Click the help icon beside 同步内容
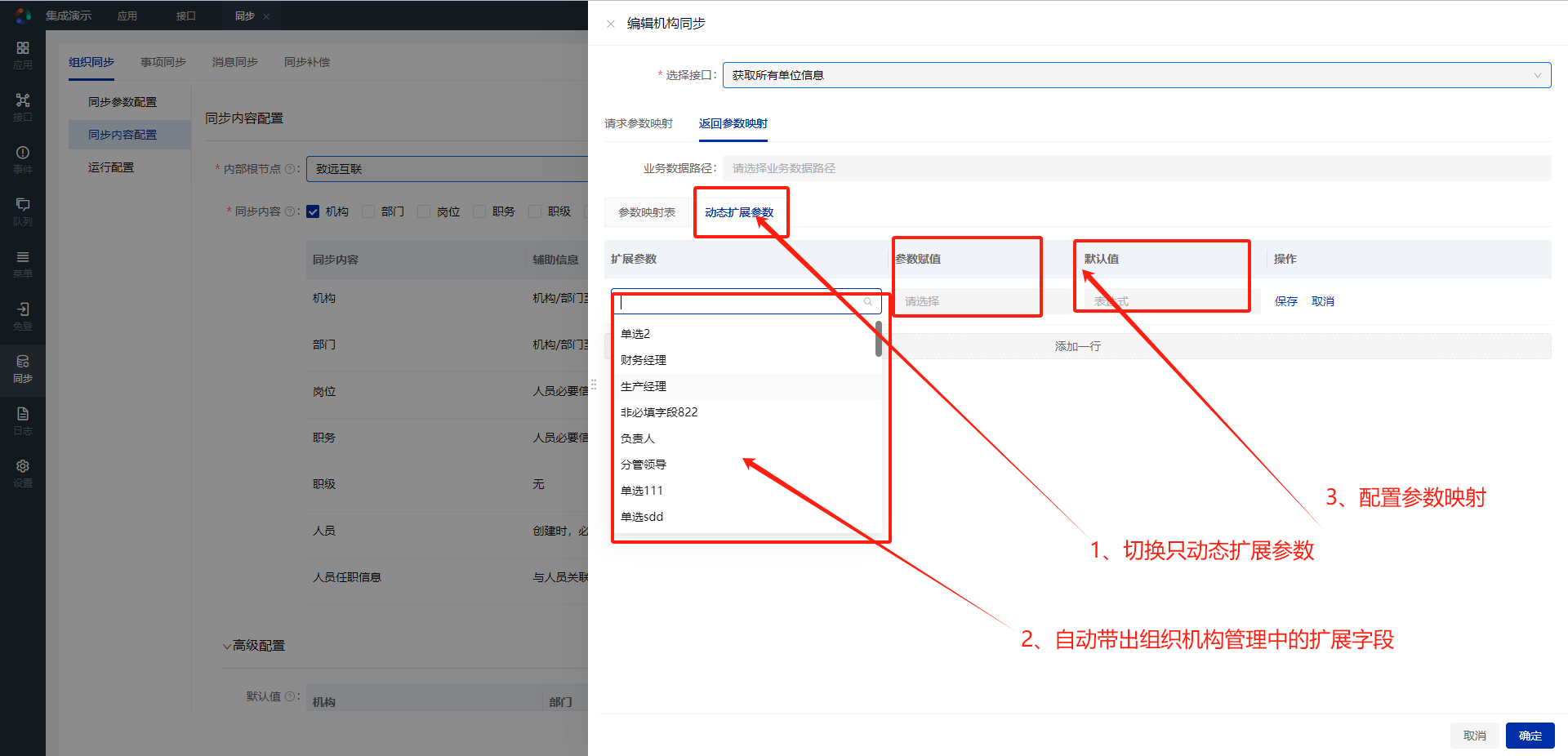1568x756 pixels. (290, 211)
